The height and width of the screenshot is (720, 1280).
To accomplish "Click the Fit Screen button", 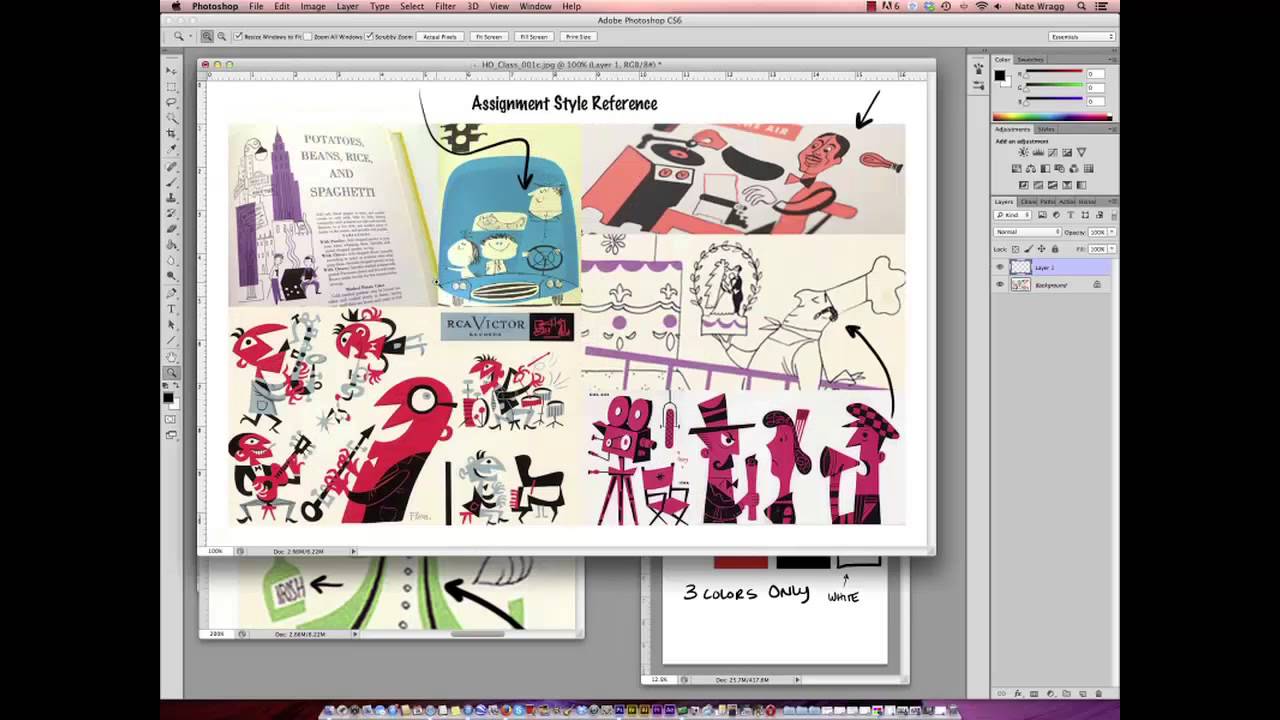I will 489,36.
